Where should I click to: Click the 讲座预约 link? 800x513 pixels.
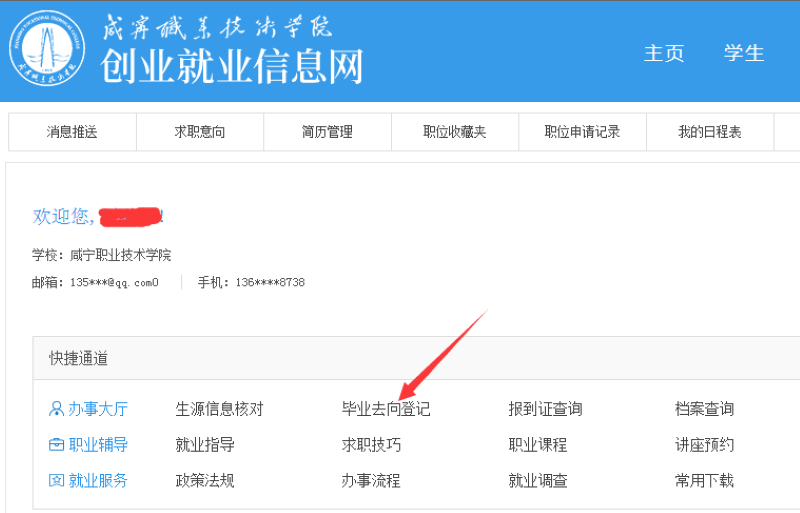point(704,445)
